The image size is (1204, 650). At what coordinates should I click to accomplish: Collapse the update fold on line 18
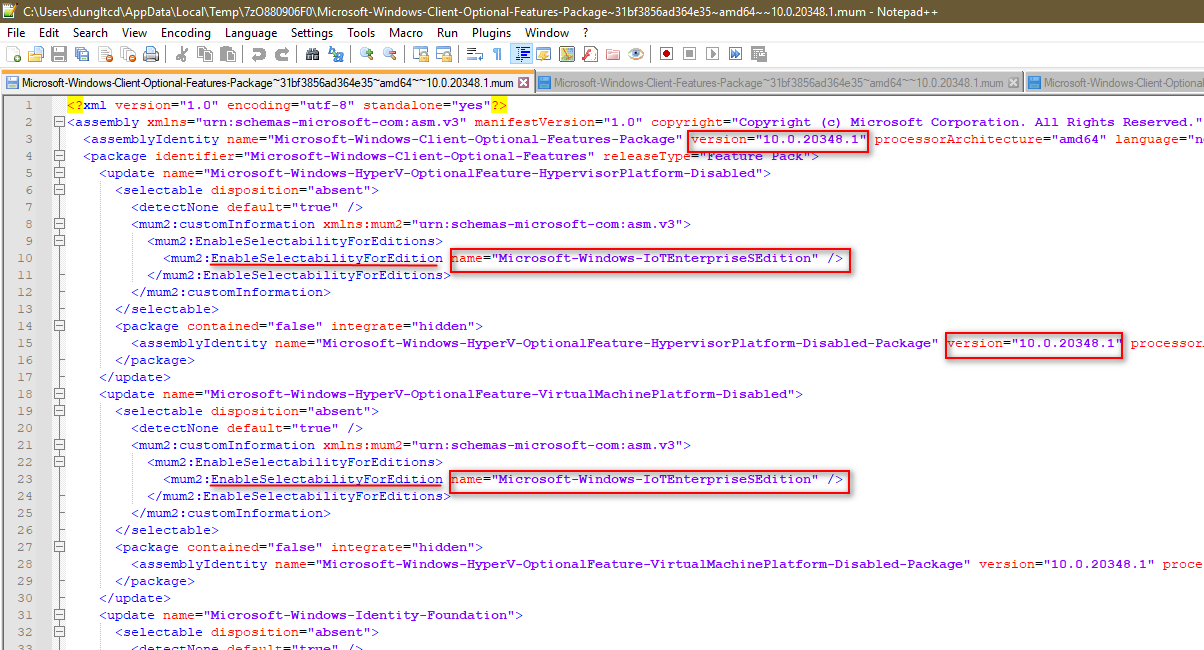tap(60, 394)
